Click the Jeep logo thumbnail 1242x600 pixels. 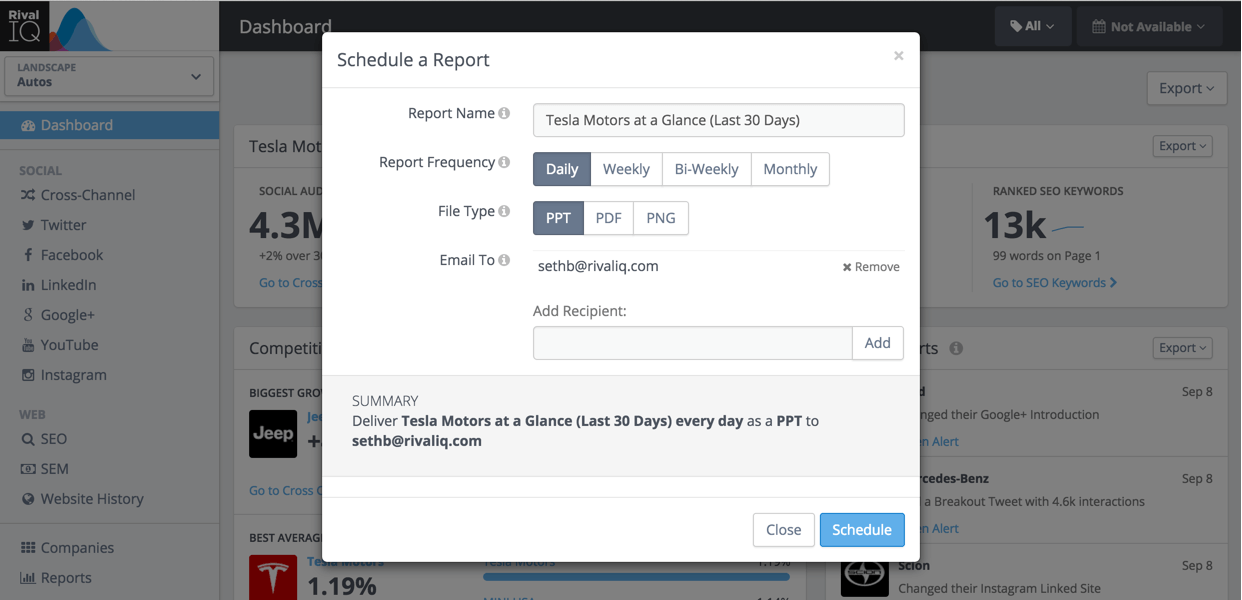[x=273, y=434]
